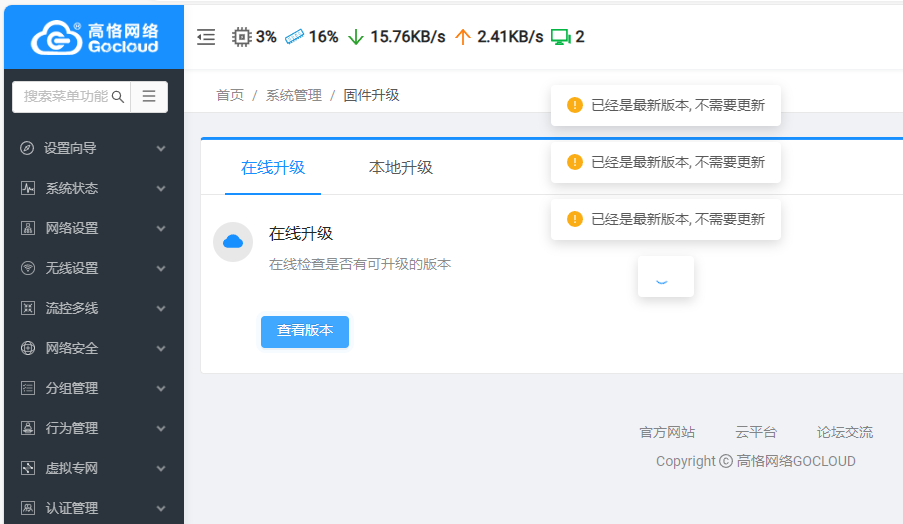Focus the 搜索菜单功能 search field
Viewport: 903px width, 524px height.
65,97
